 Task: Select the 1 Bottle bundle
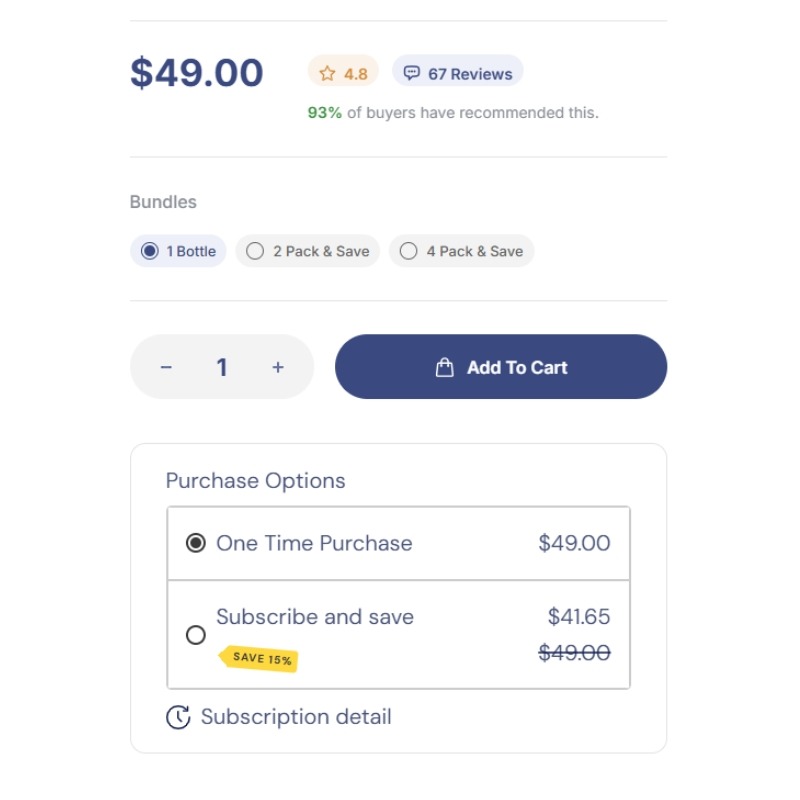pyautogui.click(x=179, y=251)
